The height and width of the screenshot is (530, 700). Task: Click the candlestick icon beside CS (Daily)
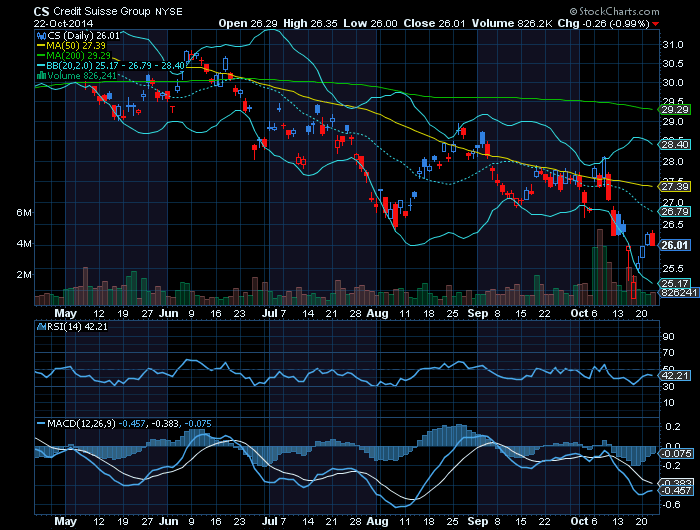(x=42, y=36)
